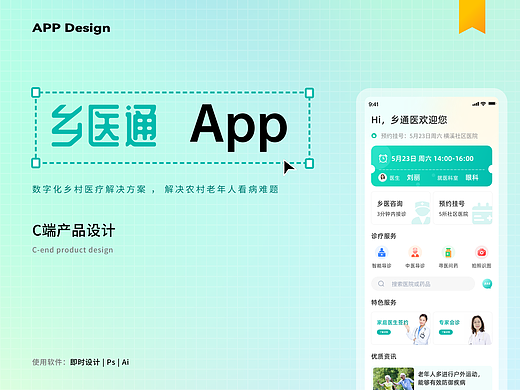The image size is (520, 390).
Task: Click the C端产品设计 title
Action: tap(74, 230)
